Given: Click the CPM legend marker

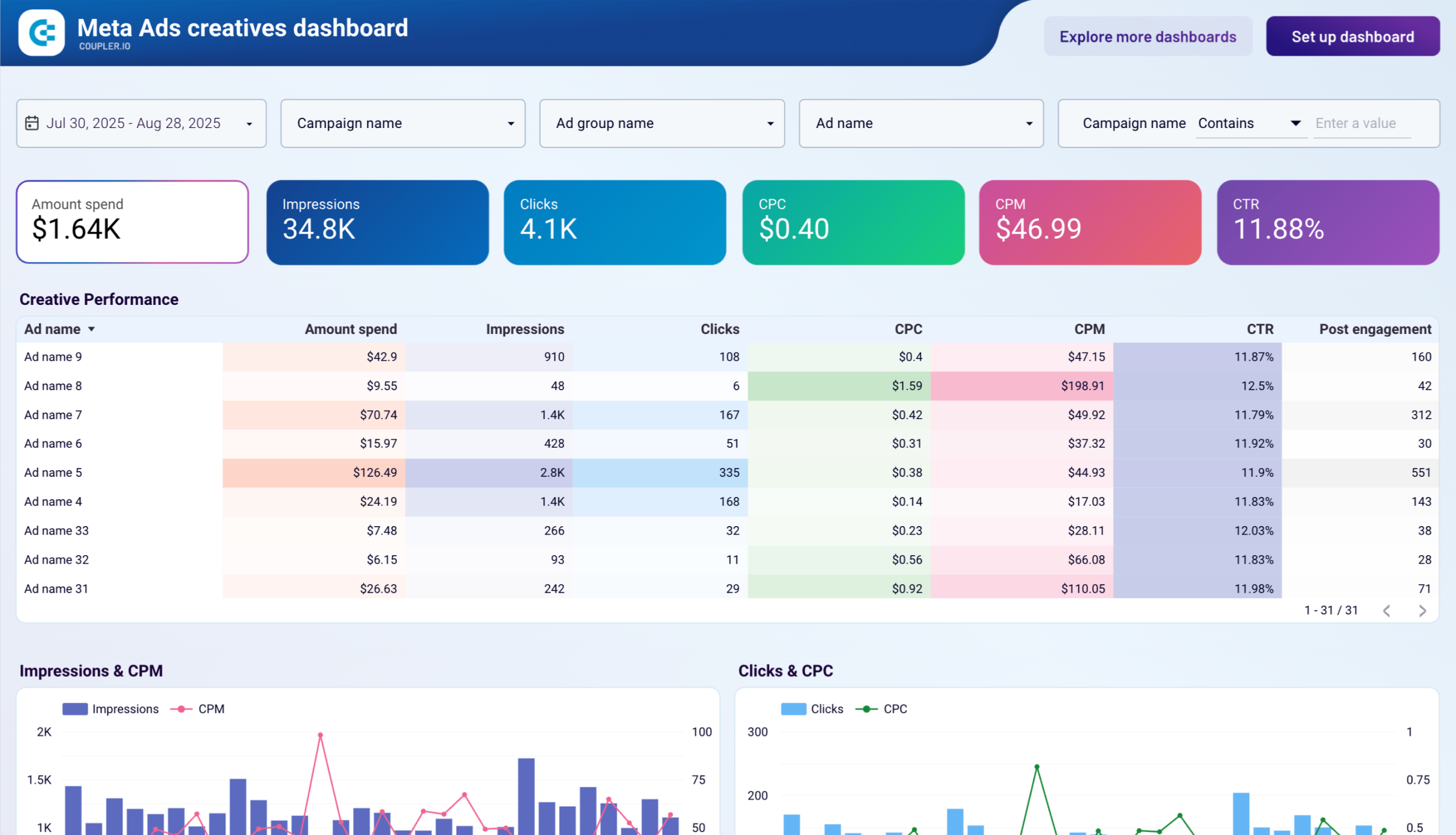Looking at the screenshot, I should pos(181,709).
